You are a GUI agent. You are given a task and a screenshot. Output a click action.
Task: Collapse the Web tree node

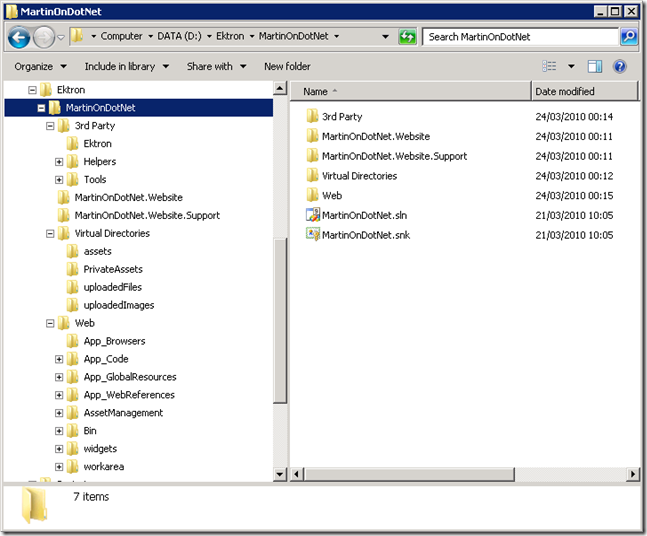(50, 323)
